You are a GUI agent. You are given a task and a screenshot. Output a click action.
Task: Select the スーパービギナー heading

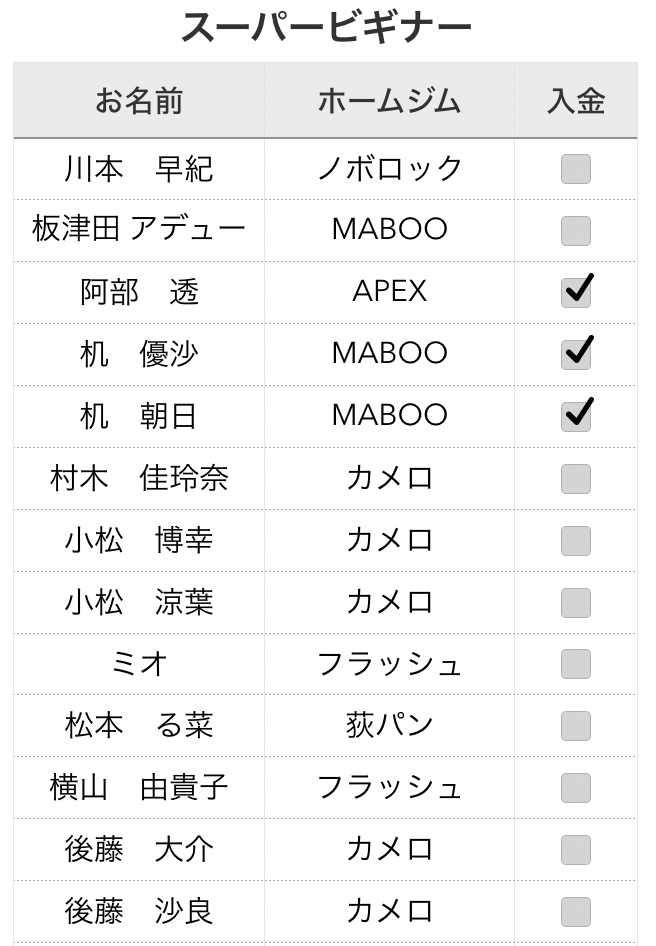(x=326, y=27)
